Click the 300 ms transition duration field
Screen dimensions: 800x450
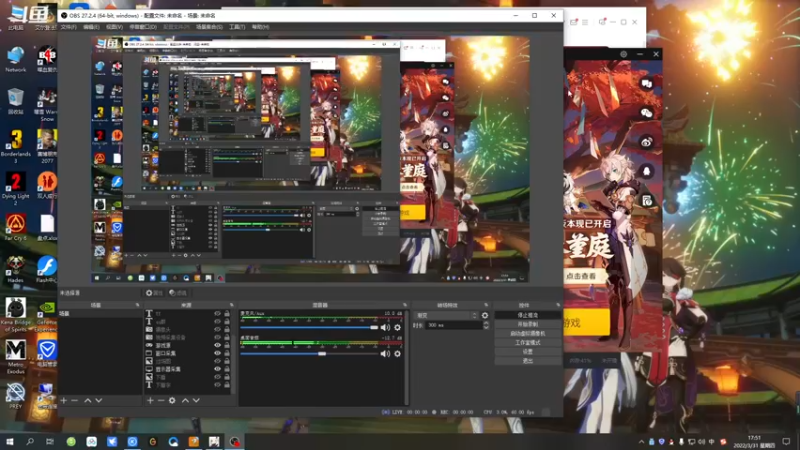pos(453,325)
